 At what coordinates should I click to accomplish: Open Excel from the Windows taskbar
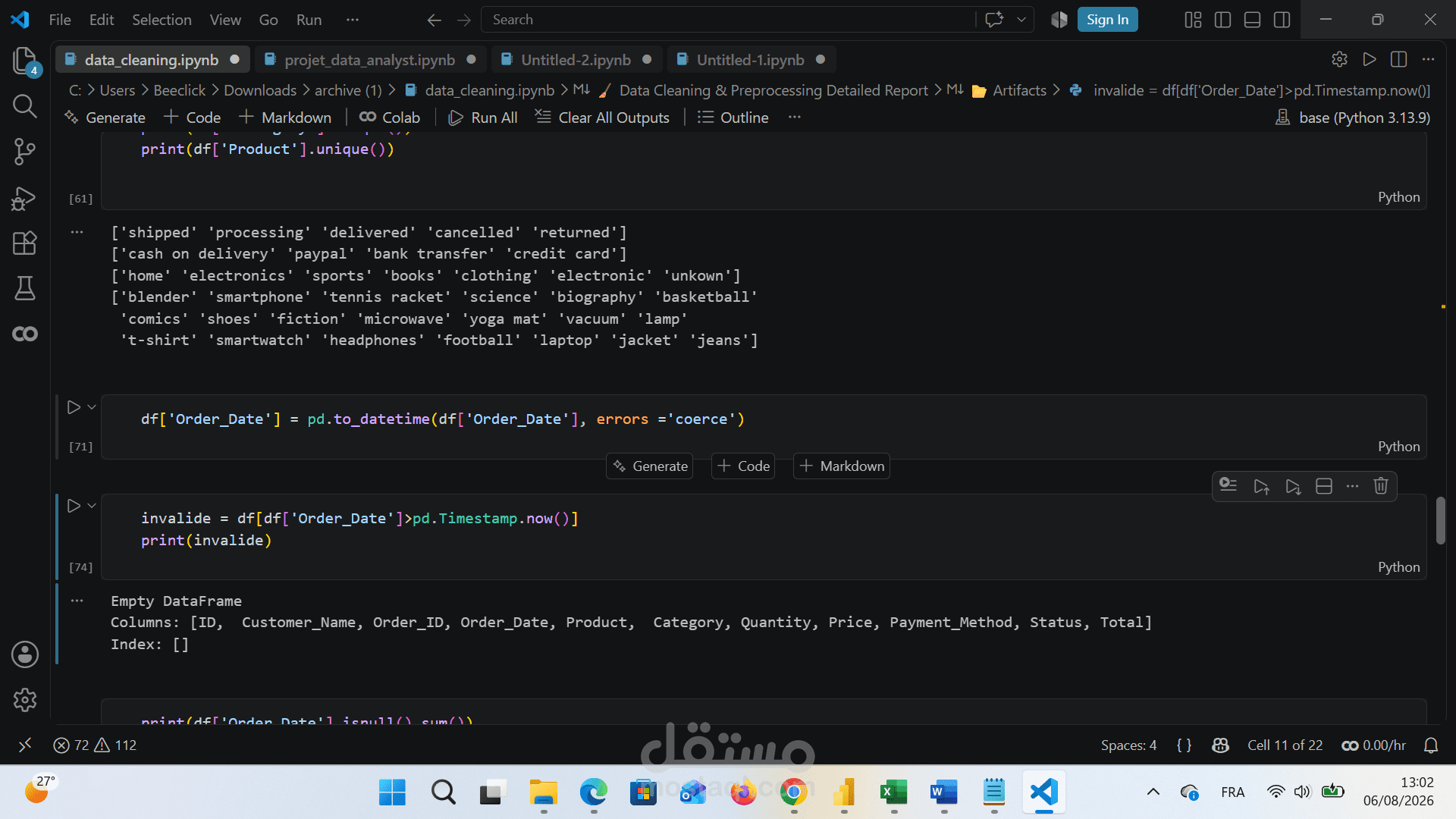click(894, 793)
